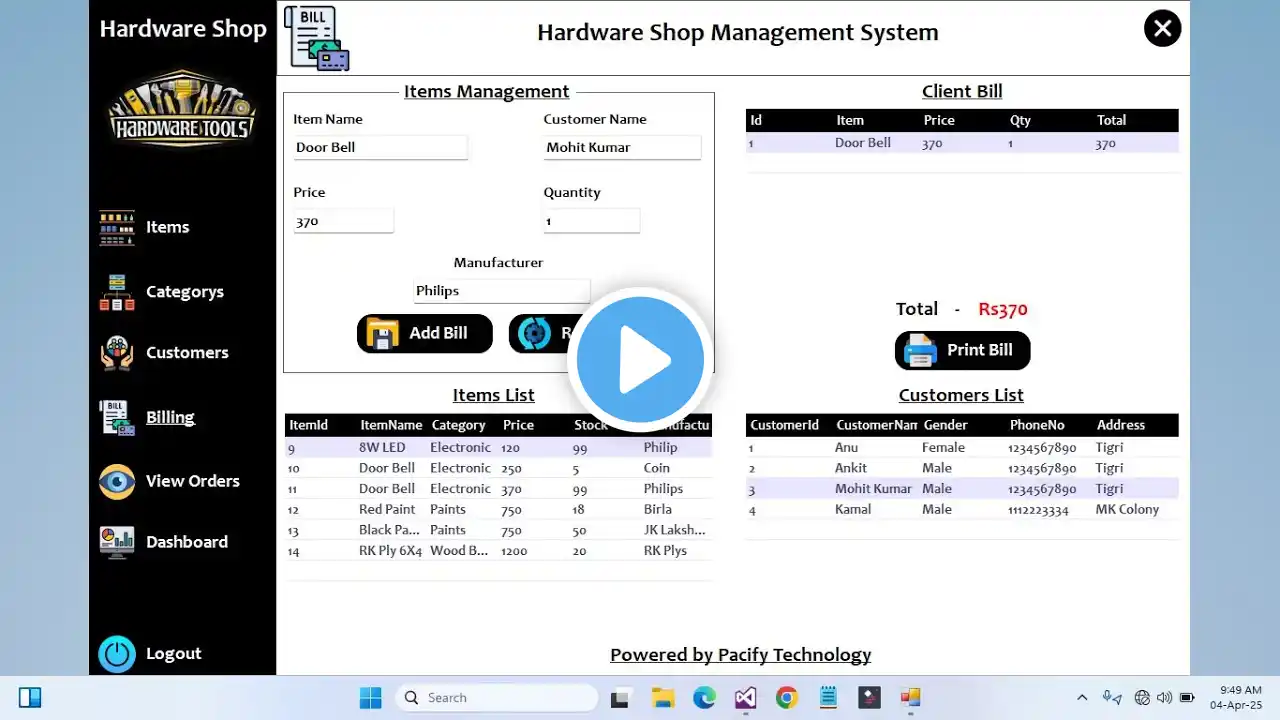Viewport: 1280px width, 720px height.
Task: Click the network globe tray icon
Action: point(1142,697)
